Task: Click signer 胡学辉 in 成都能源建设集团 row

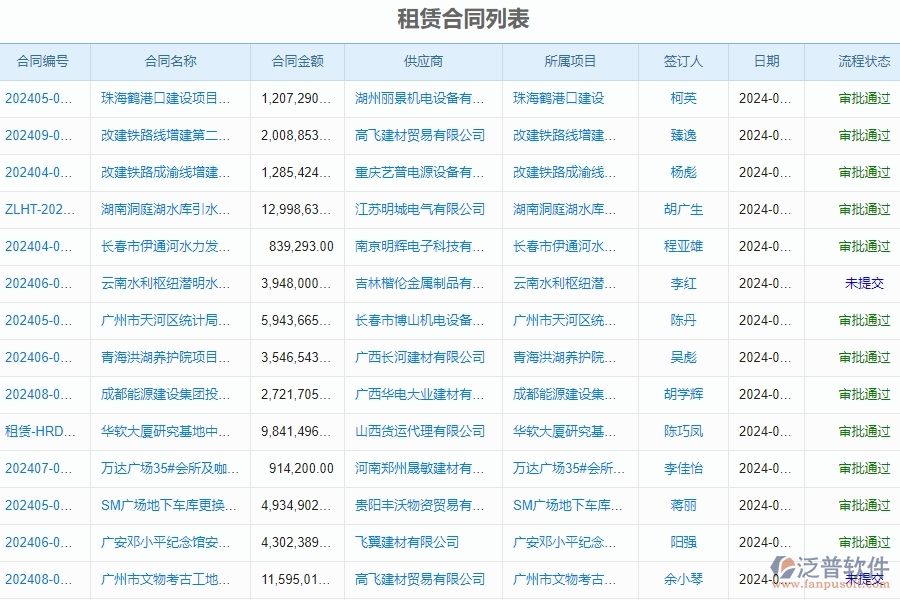Action: [x=682, y=394]
